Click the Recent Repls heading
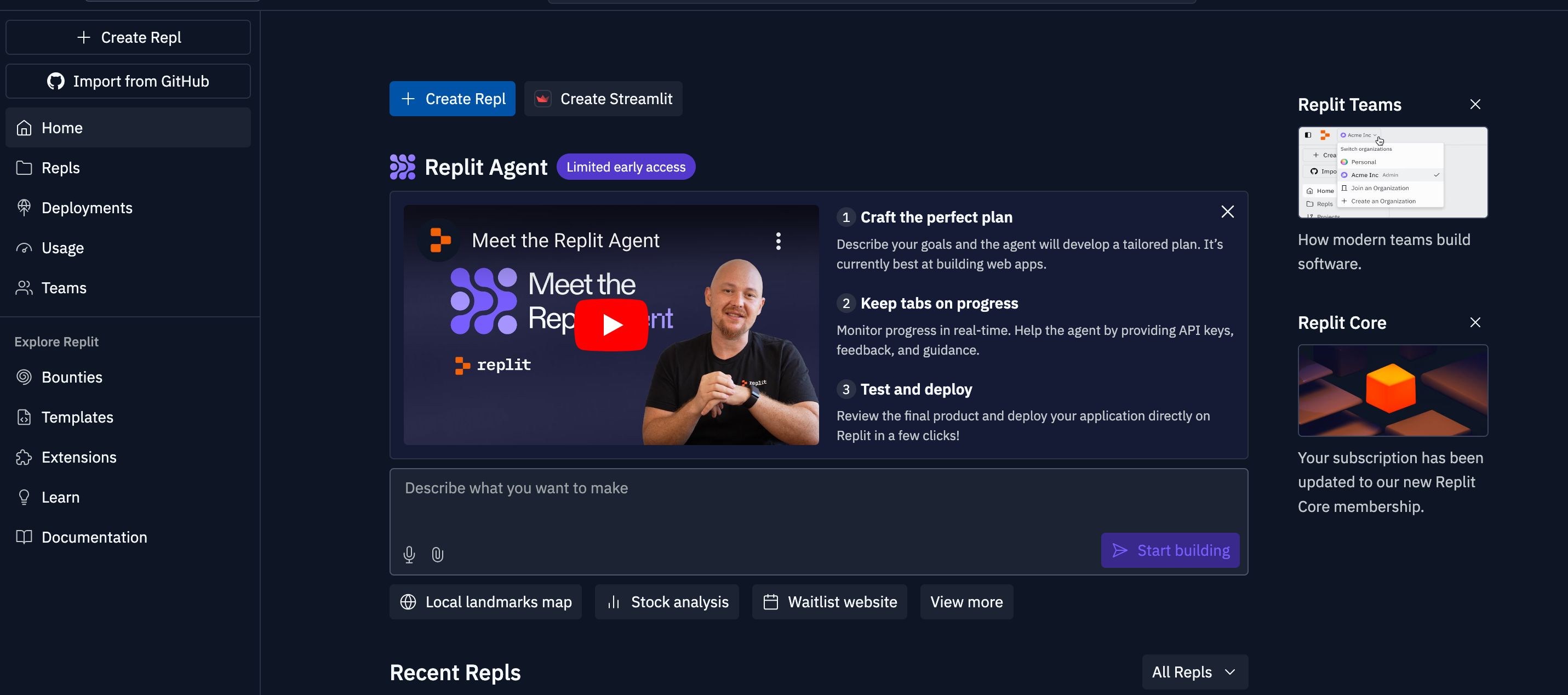1568x695 pixels. [455, 673]
